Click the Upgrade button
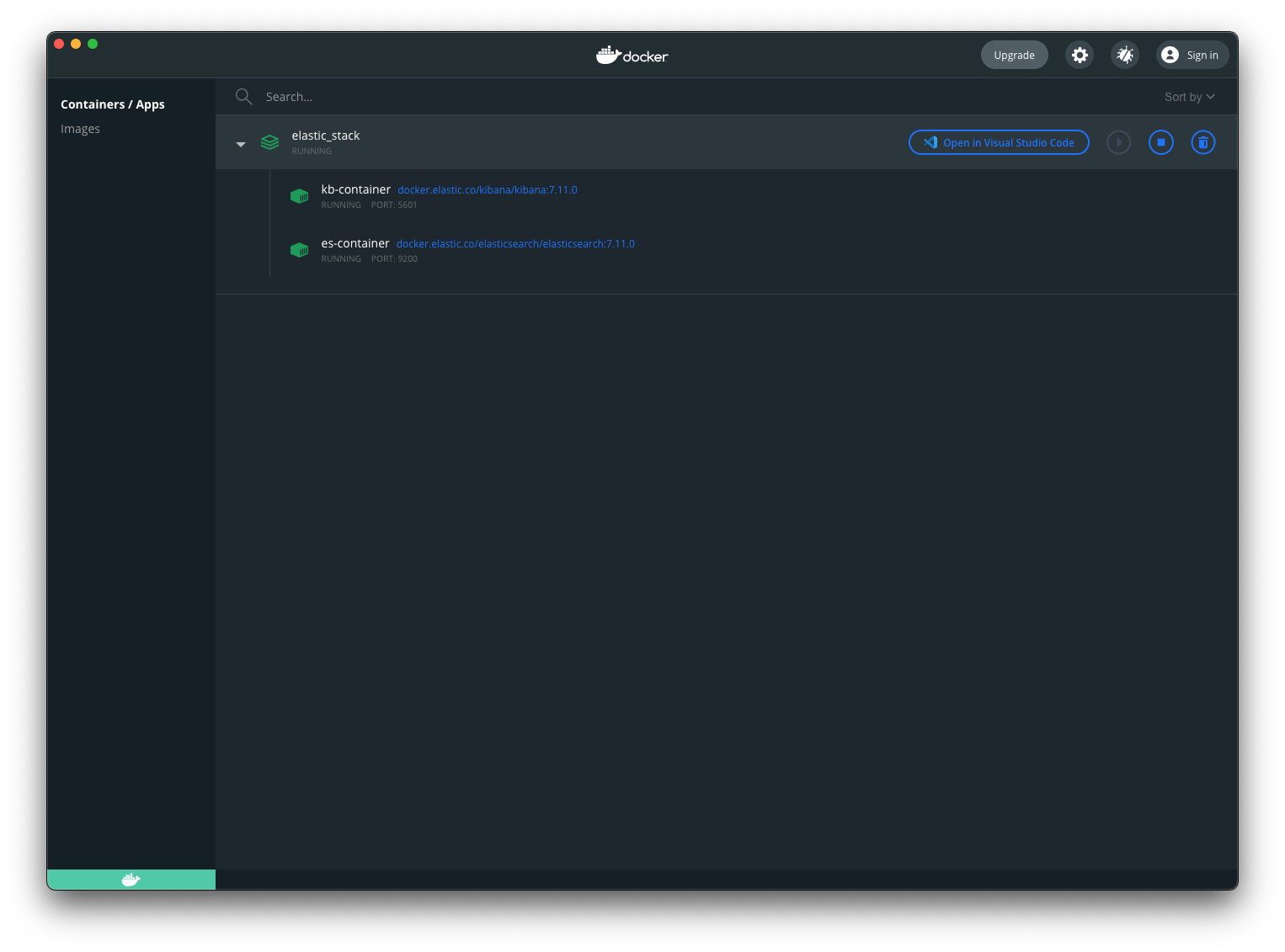1285x952 pixels. (x=1014, y=56)
